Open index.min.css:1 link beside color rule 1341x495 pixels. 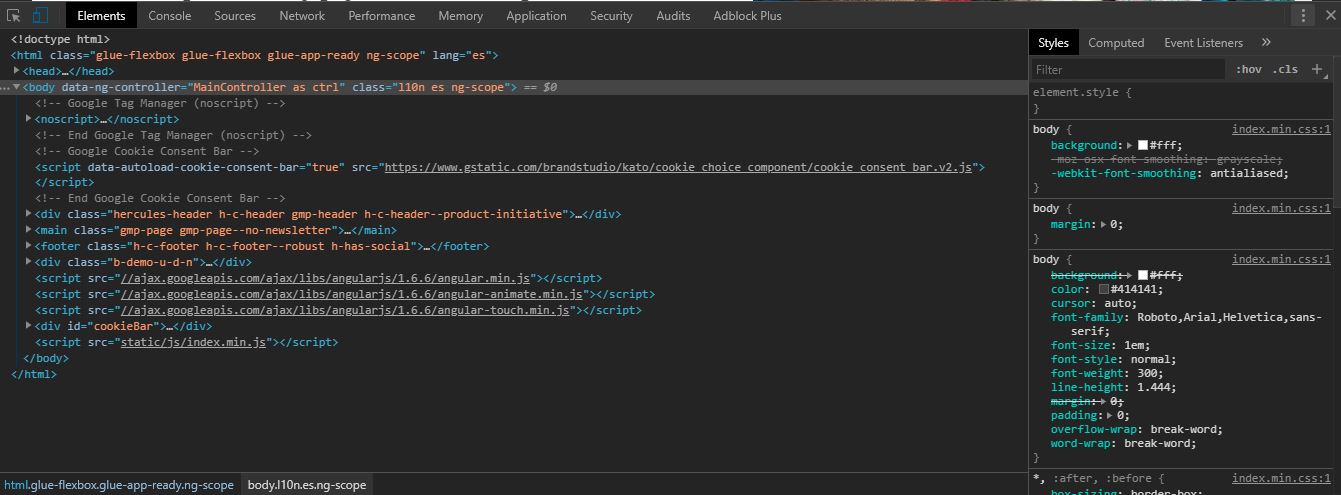point(1281,259)
